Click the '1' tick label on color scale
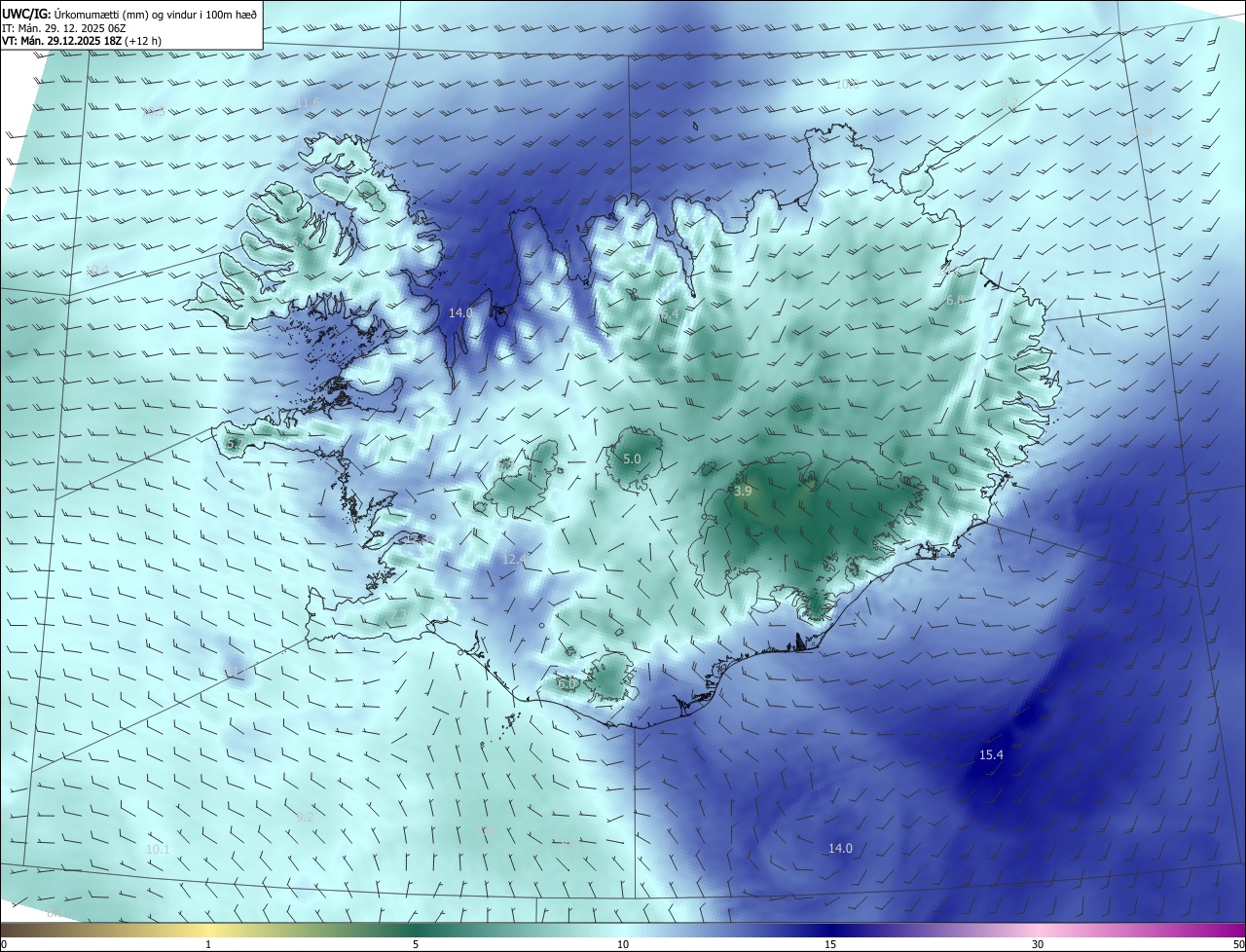1246x952 pixels. tap(208, 944)
